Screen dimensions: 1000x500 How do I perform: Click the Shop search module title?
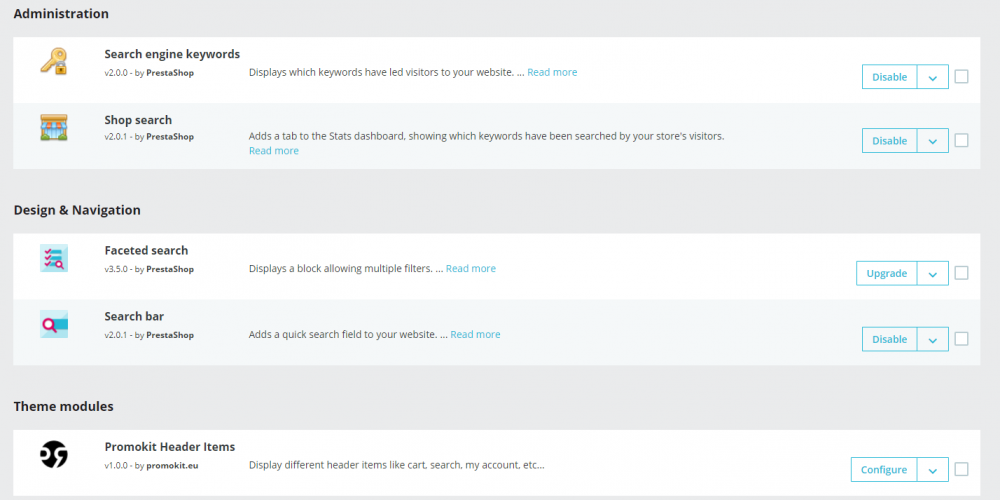pos(138,120)
